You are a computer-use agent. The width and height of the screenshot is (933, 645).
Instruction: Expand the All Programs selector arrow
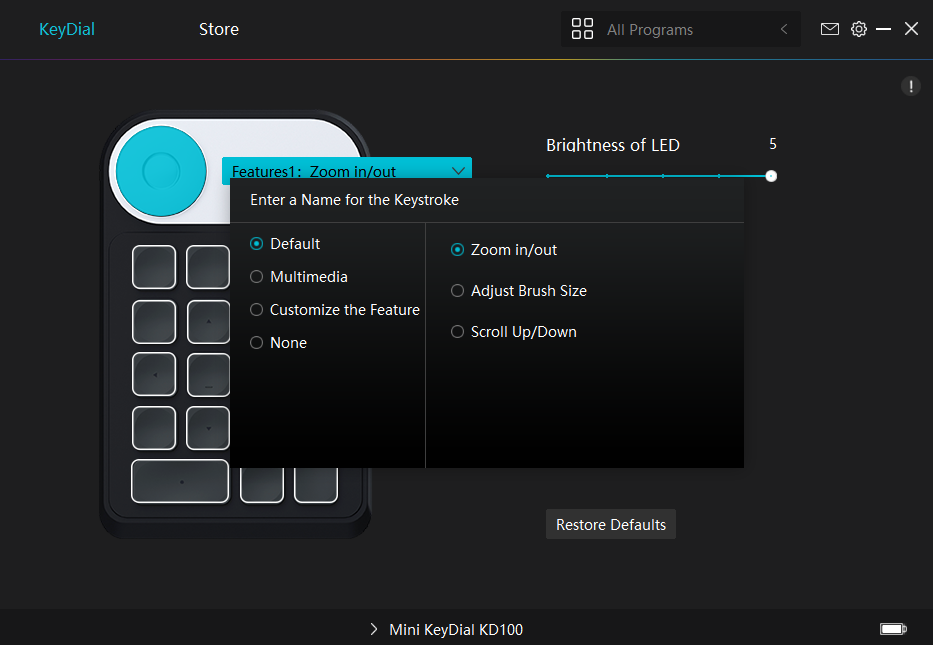coord(784,29)
